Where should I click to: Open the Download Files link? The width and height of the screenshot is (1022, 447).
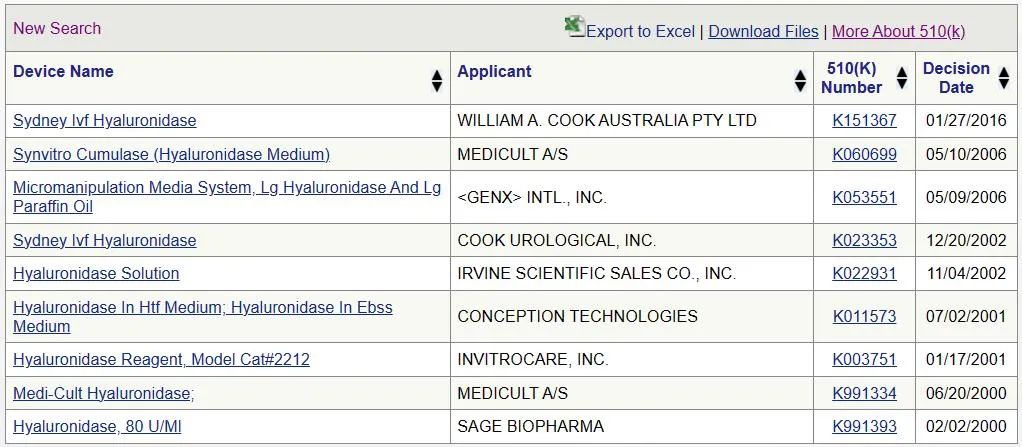pyautogui.click(x=763, y=31)
